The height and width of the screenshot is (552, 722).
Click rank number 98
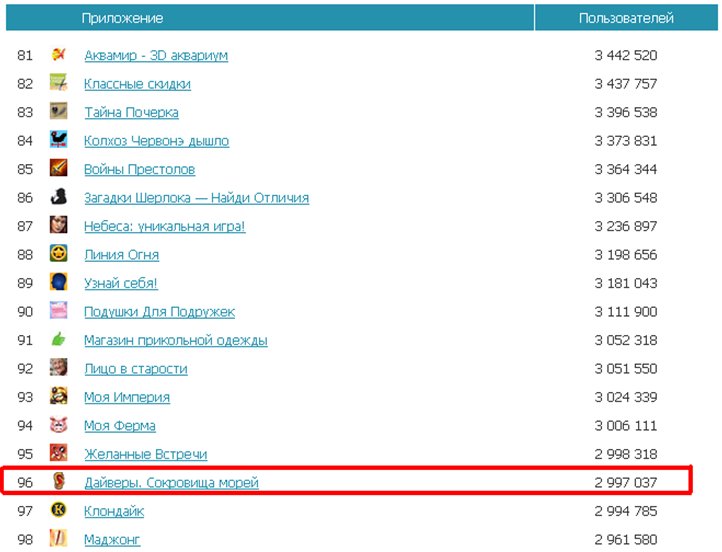pyautogui.click(x=25, y=540)
